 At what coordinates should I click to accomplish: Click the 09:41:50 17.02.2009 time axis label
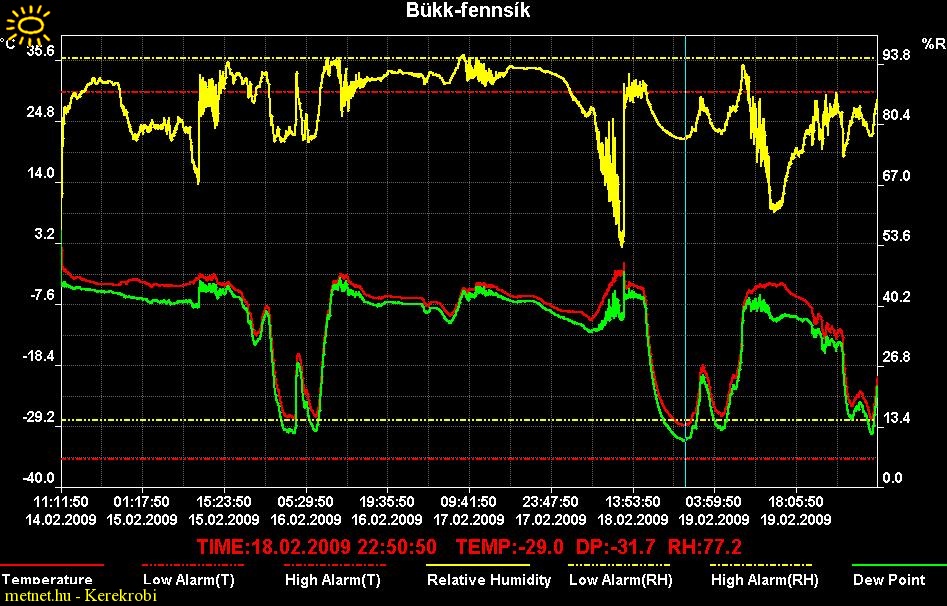[468, 510]
